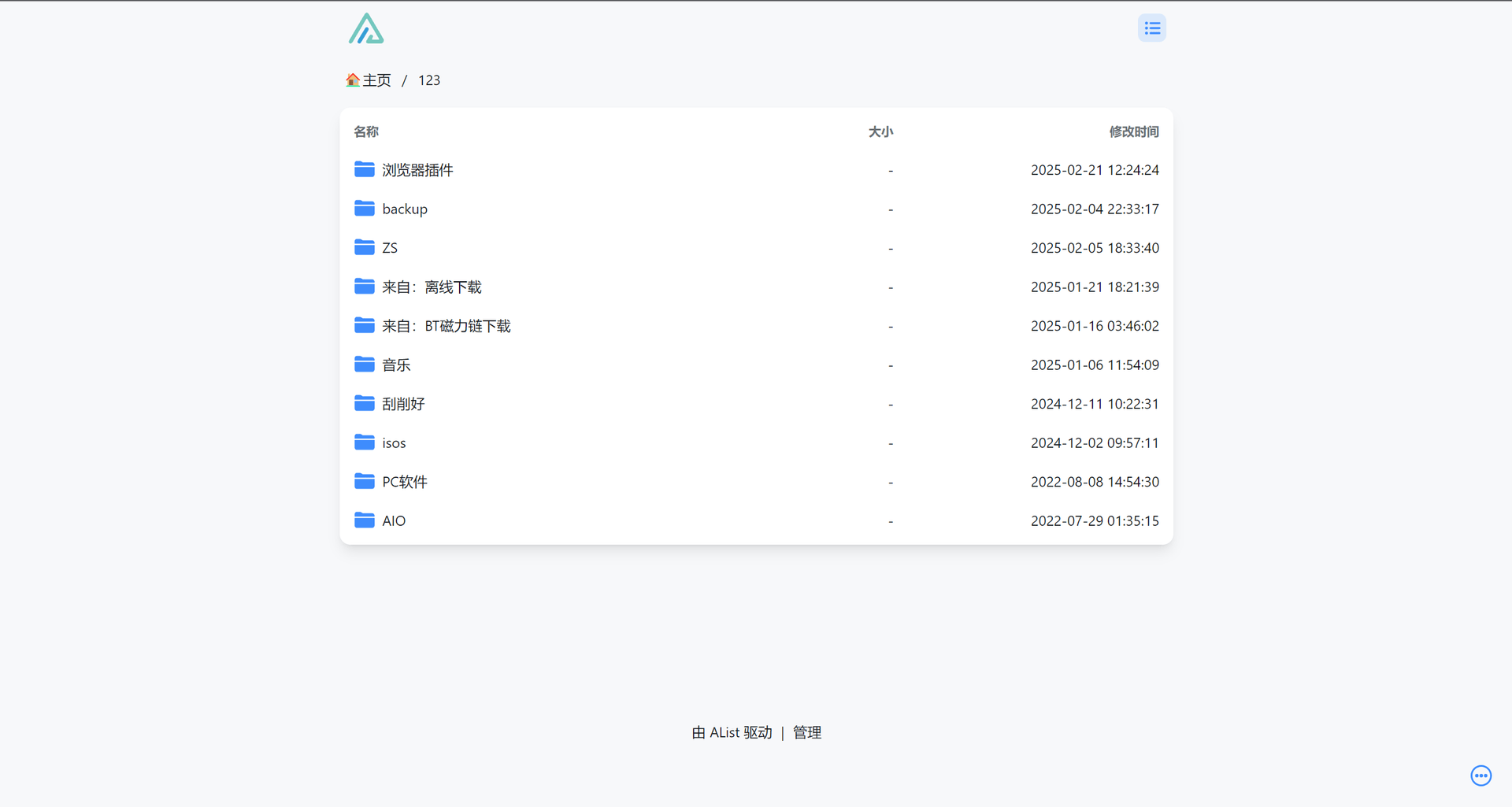Click folder icon for 来自：离线下载

[365, 286]
